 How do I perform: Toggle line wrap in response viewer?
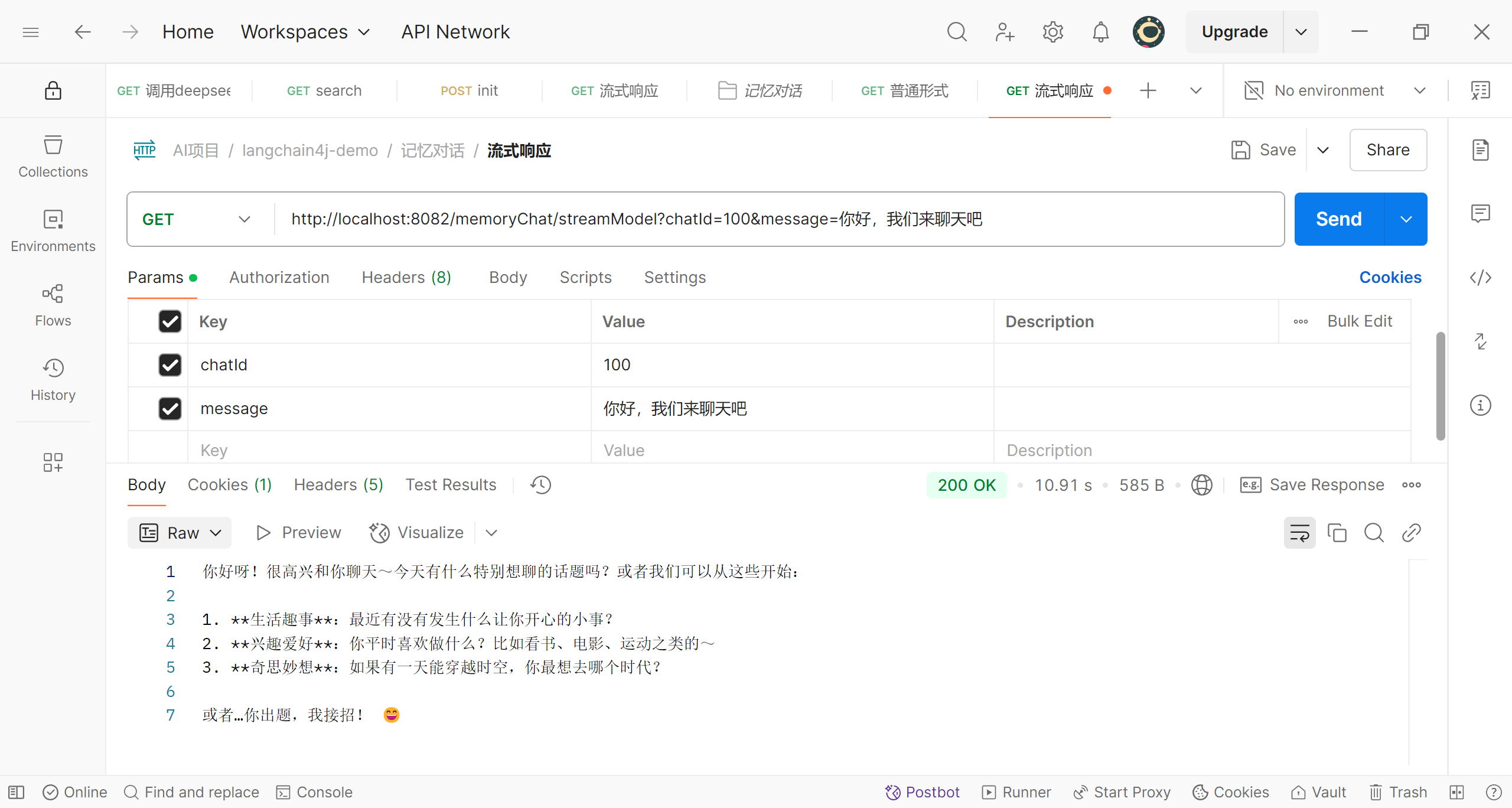[x=1299, y=533]
